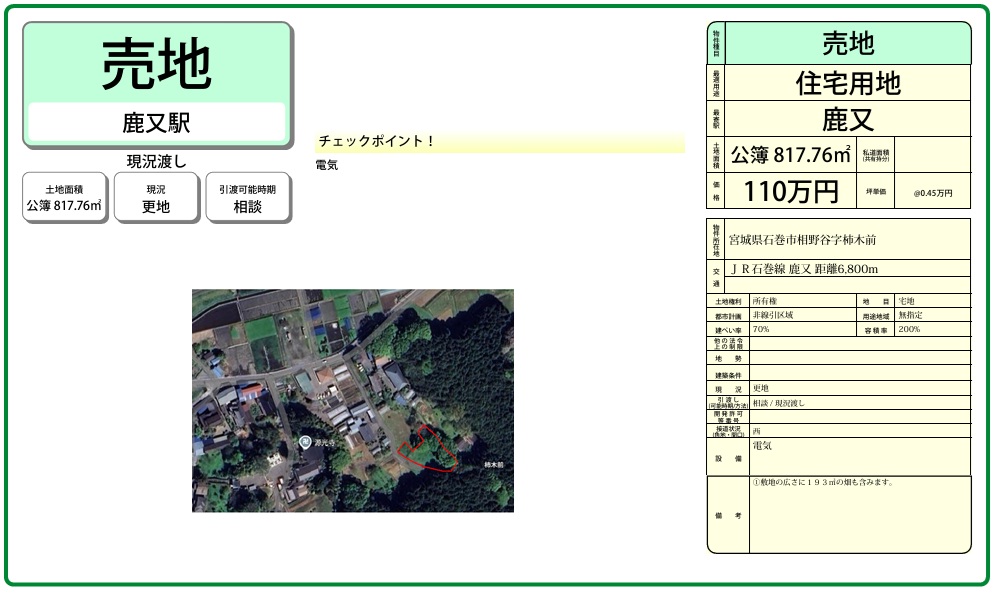Click the ＪＲ石巻線 鹿又 距離6,800m cell
This screenshot has height=593, width=997.
point(804,269)
